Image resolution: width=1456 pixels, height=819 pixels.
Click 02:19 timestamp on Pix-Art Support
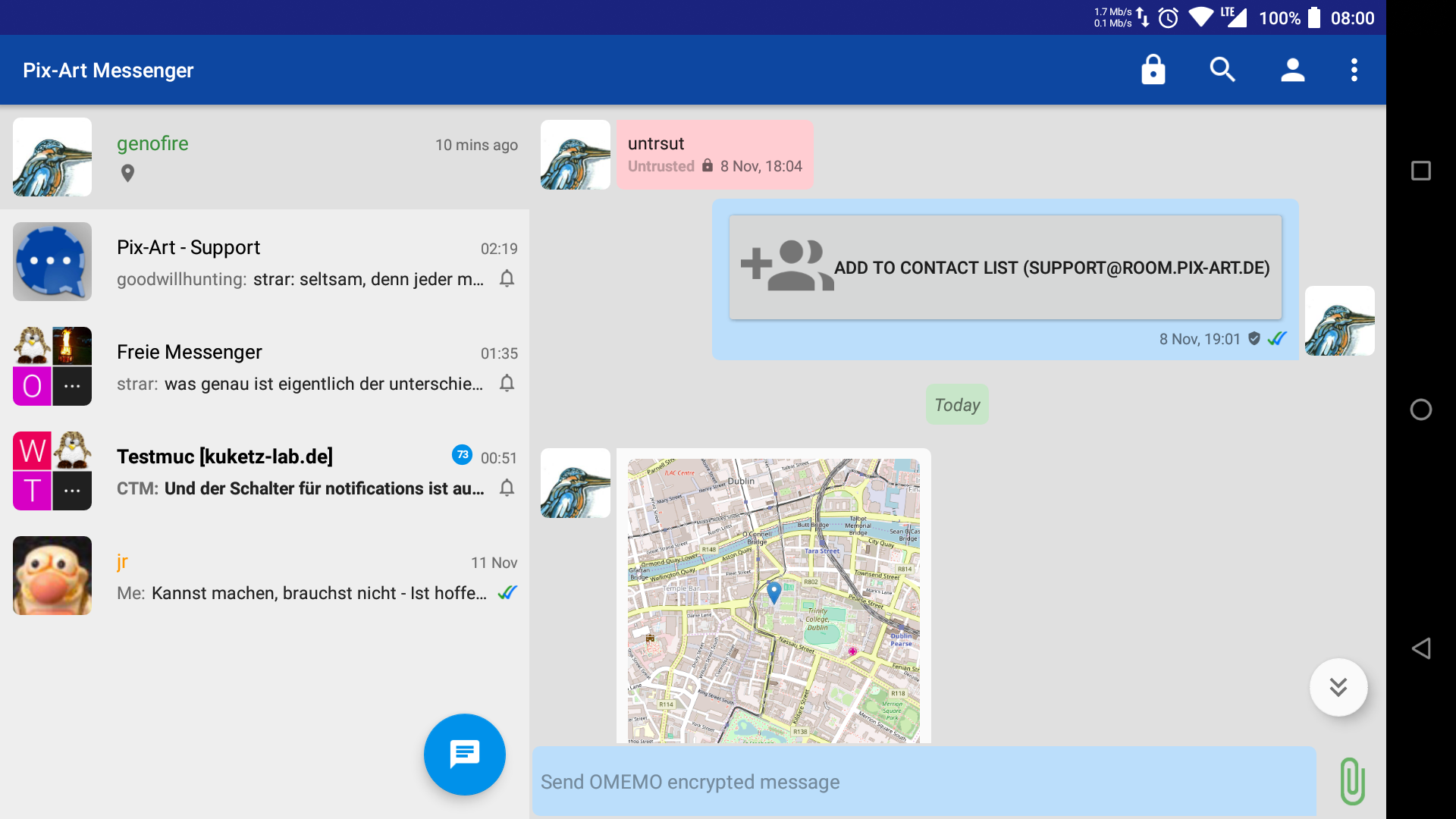(x=499, y=249)
